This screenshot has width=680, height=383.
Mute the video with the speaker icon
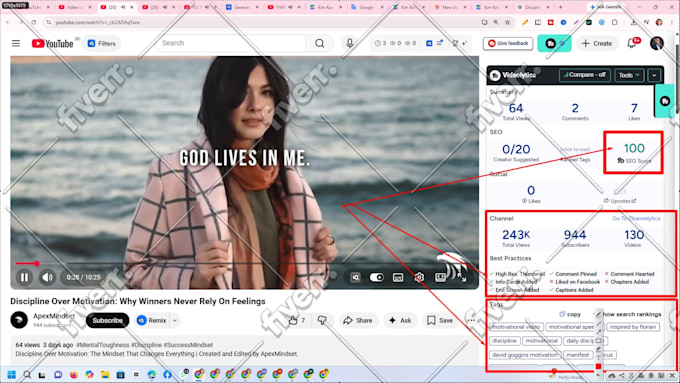click(x=47, y=277)
